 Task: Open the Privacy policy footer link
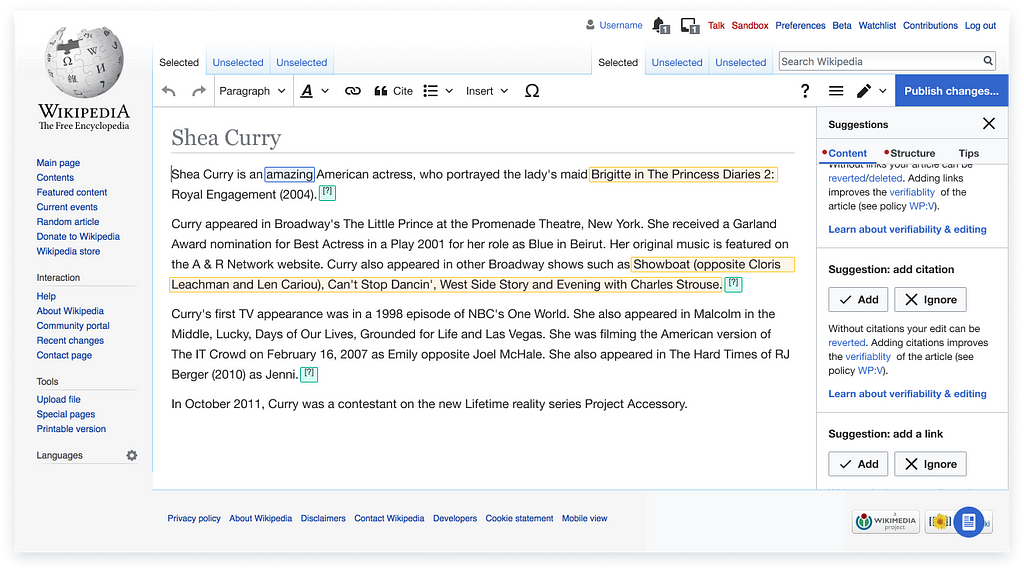tap(194, 518)
